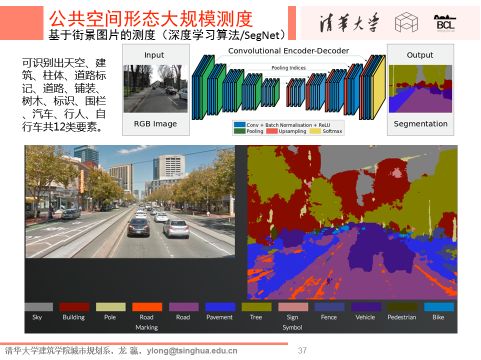Click the RGB Image caption

coord(155,124)
